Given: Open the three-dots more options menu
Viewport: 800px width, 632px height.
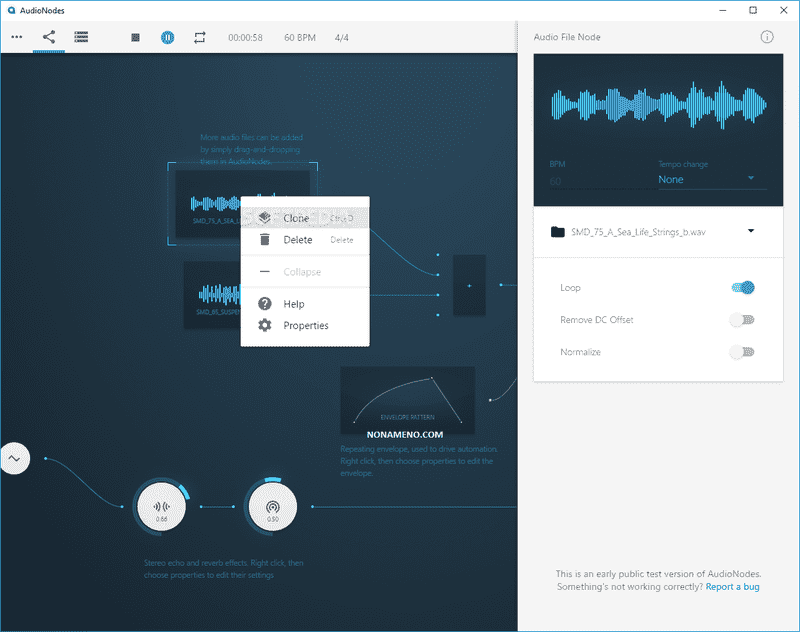Looking at the screenshot, I should coord(17,37).
